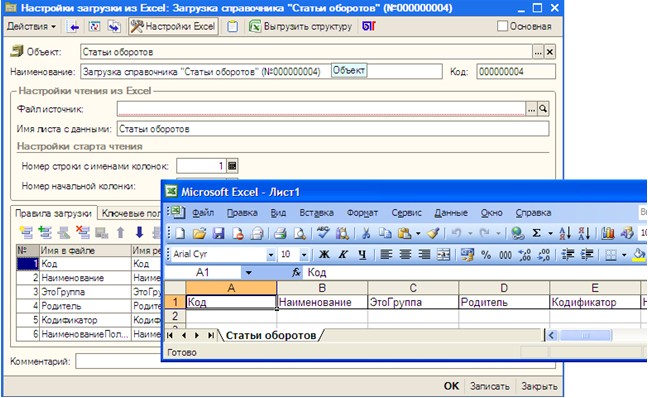This screenshot has width=648, height=398.
Task: Click the AutoSum sigma icon
Action: tap(536, 234)
